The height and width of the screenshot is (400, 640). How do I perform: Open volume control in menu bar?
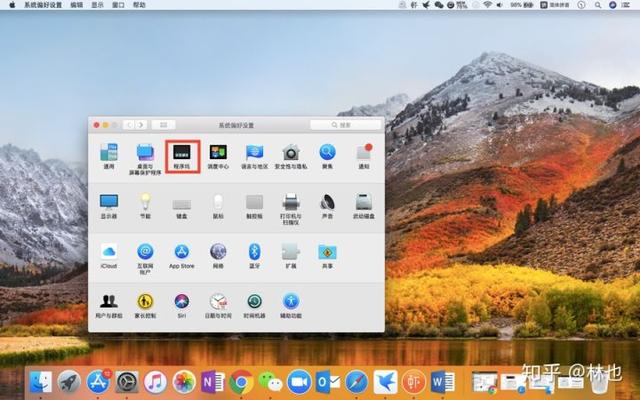(500, 5)
